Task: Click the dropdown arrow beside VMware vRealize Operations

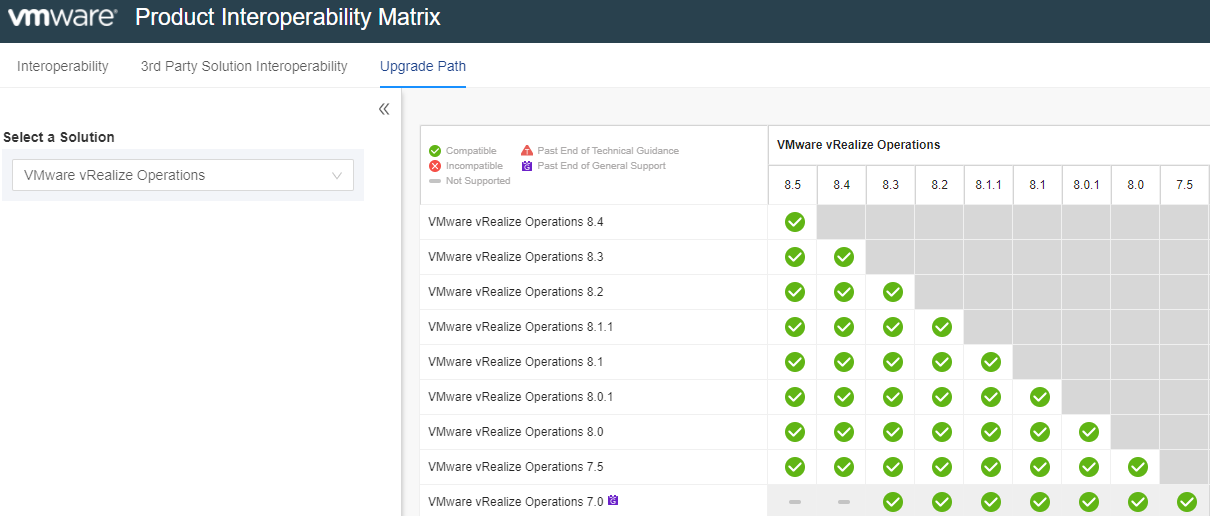Action: 337,175
